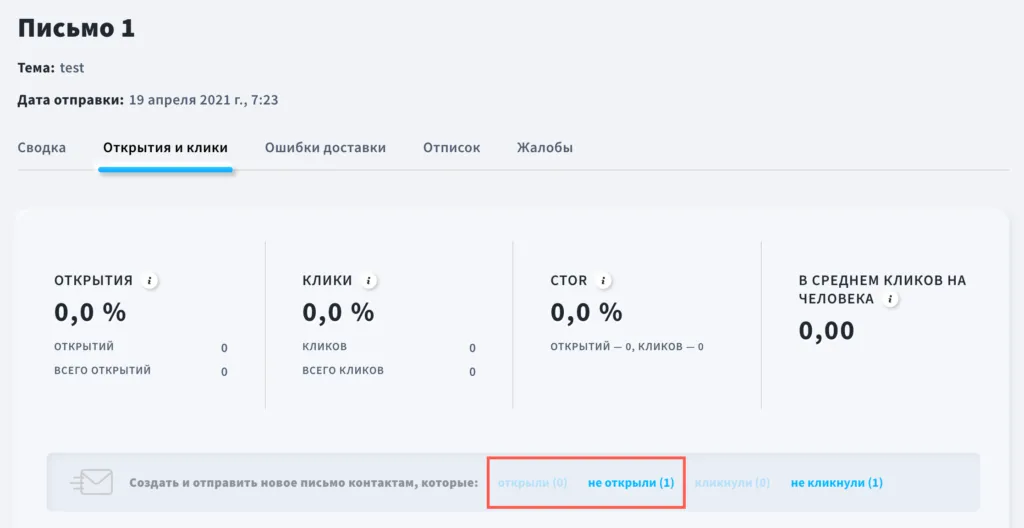
Task: Click the открыли (0) link
Action: (532, 483)
